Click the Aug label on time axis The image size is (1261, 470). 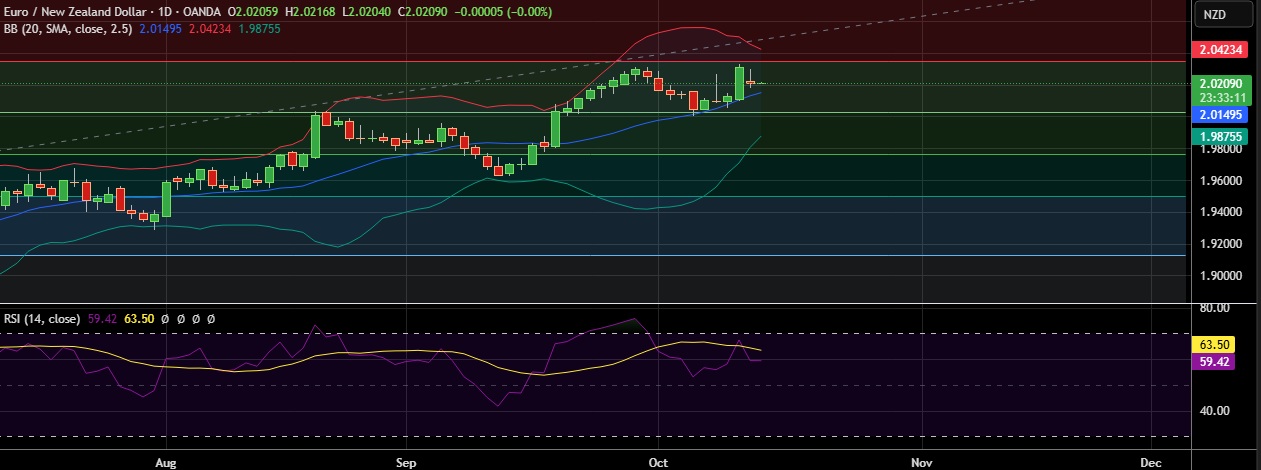166,463
